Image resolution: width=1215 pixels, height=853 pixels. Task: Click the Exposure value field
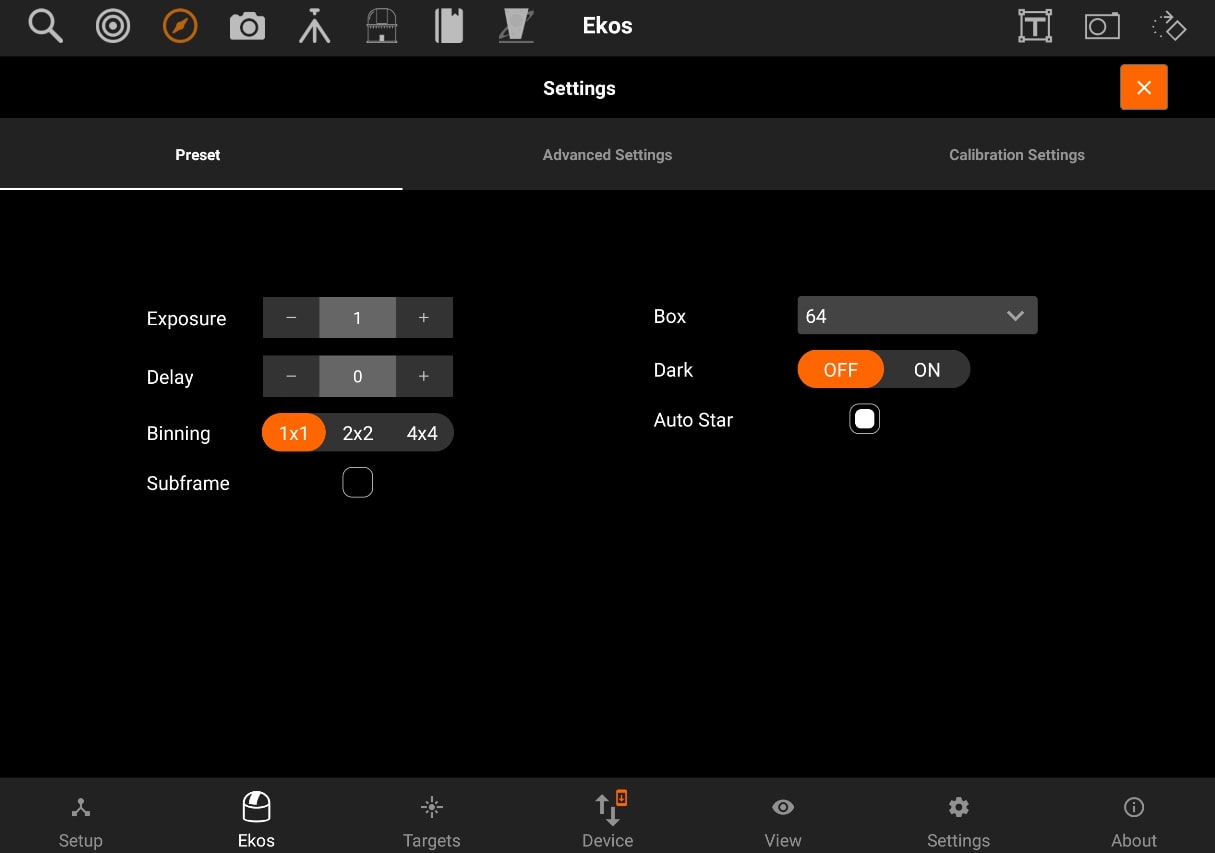(x=357, y=318)
